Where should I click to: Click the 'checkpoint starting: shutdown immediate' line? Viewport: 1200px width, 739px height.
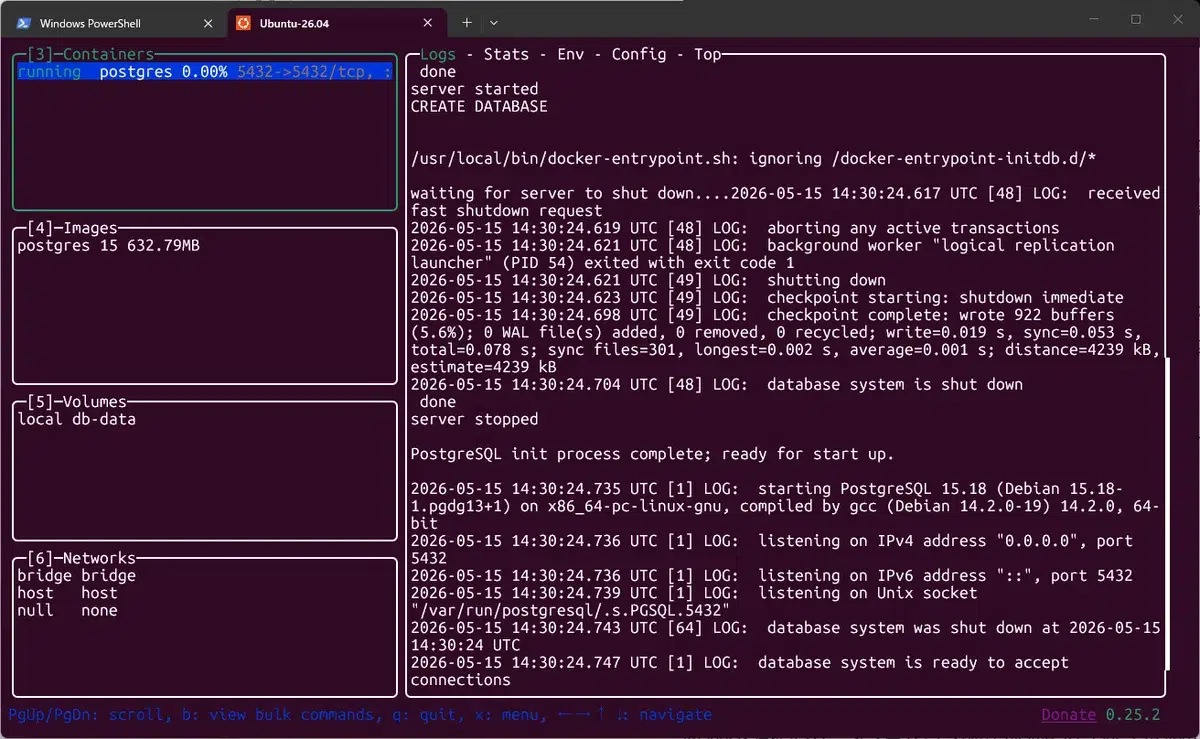767,297
